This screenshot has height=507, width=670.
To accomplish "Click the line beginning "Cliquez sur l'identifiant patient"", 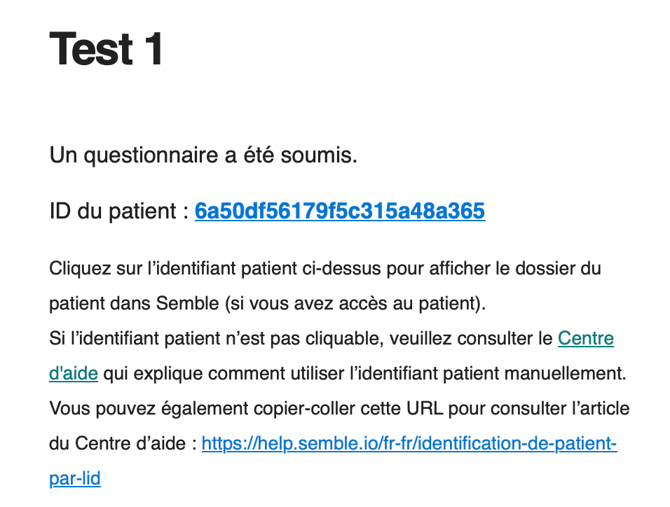I will [x=325, y=269].
